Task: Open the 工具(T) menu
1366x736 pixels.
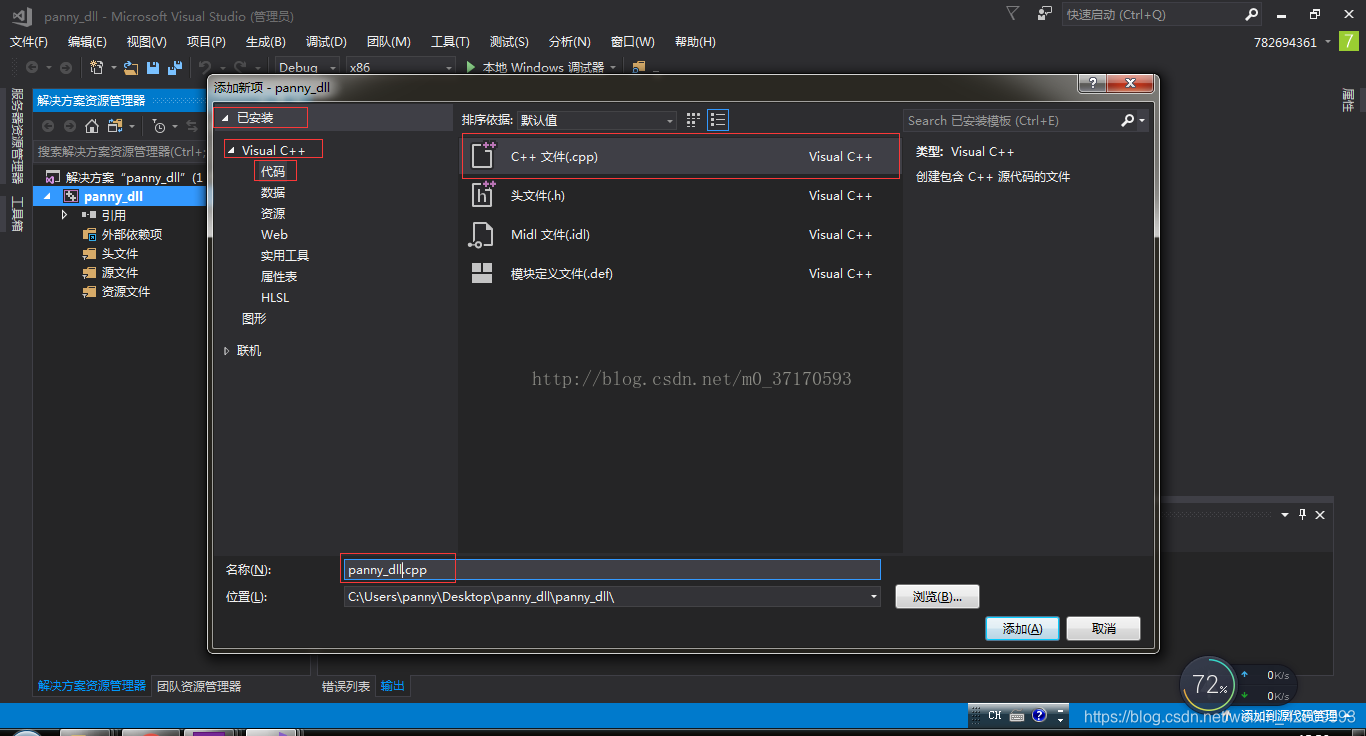Action: coord(450,42)
